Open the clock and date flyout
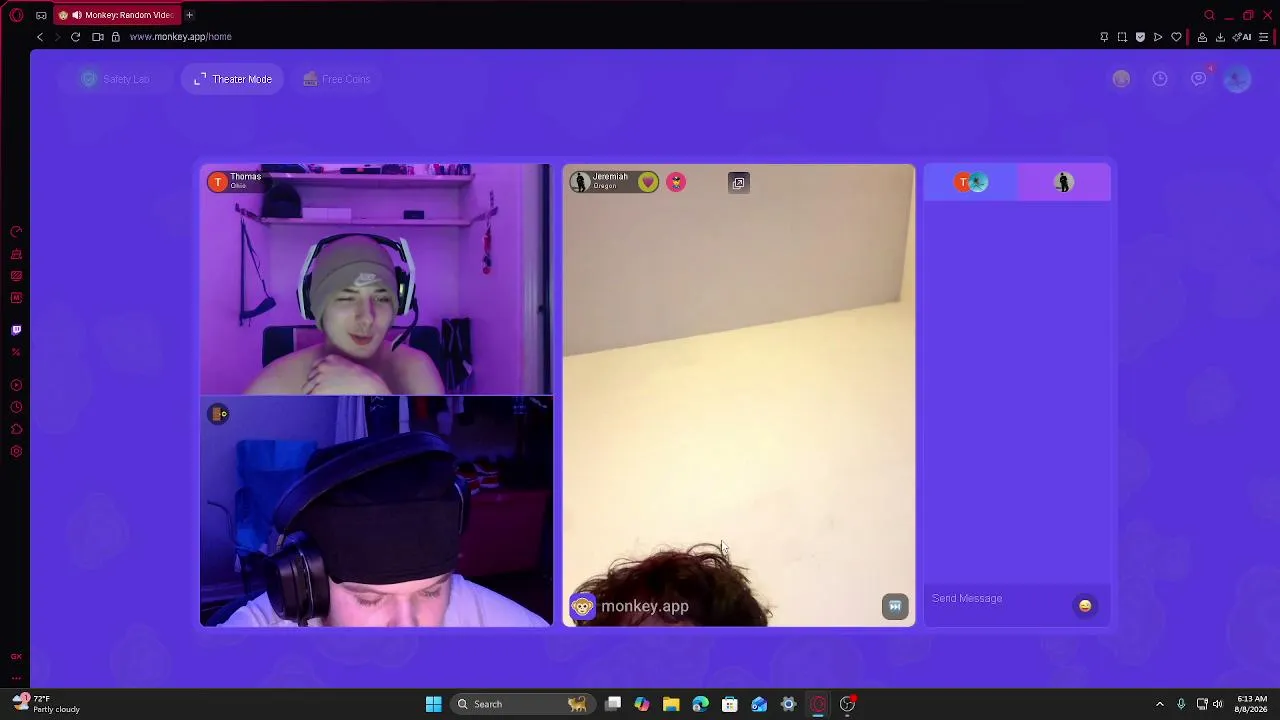This screenshot has height=720, width=1280. coord(1252,704)
